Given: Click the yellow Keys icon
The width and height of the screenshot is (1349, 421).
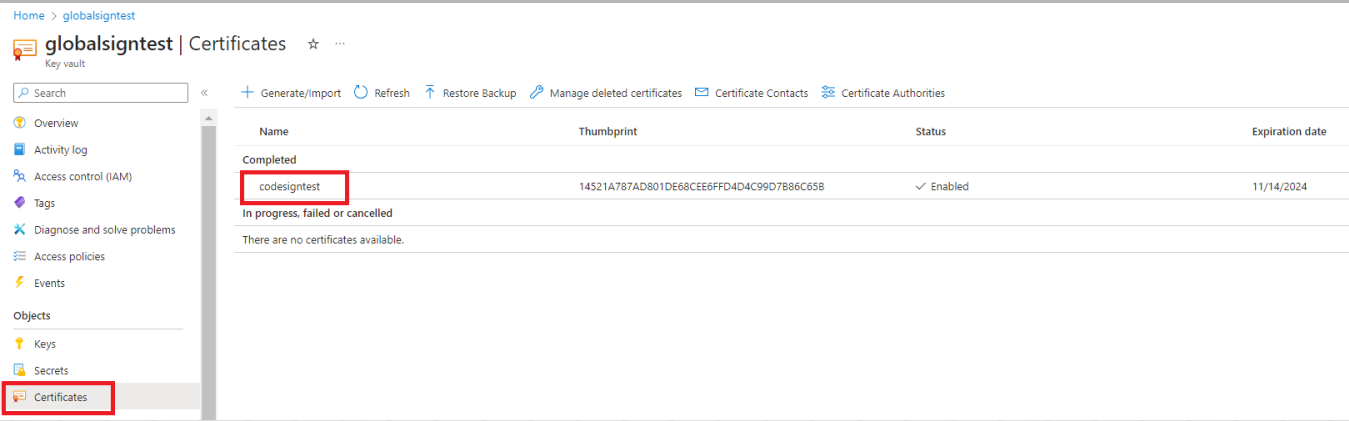Looking at the screenshot, I should point(19,343).
